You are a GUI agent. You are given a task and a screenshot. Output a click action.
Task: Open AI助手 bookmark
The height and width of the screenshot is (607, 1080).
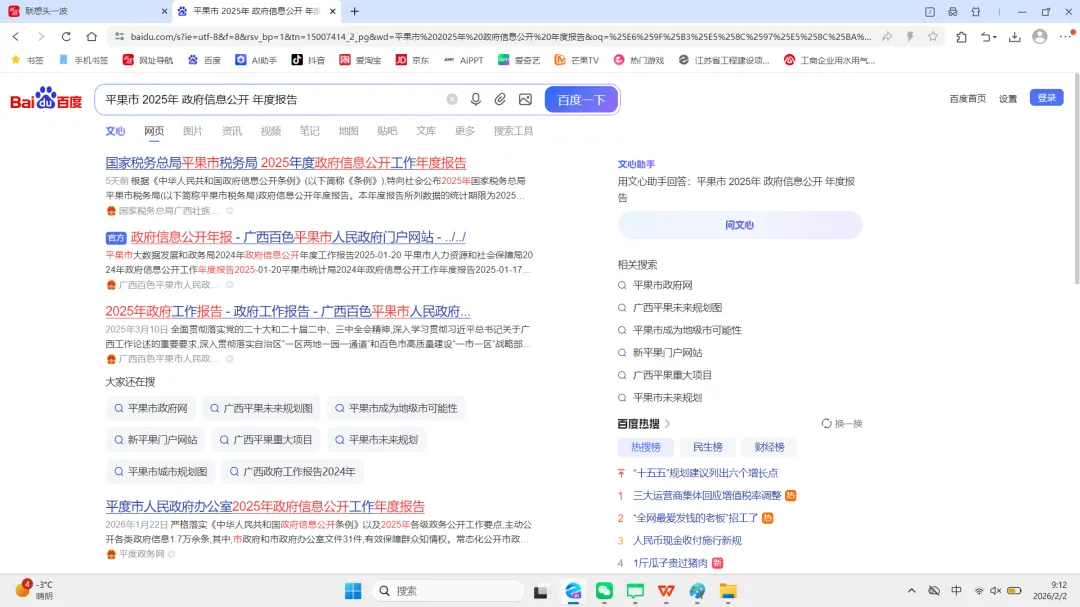tap(256, 60)
